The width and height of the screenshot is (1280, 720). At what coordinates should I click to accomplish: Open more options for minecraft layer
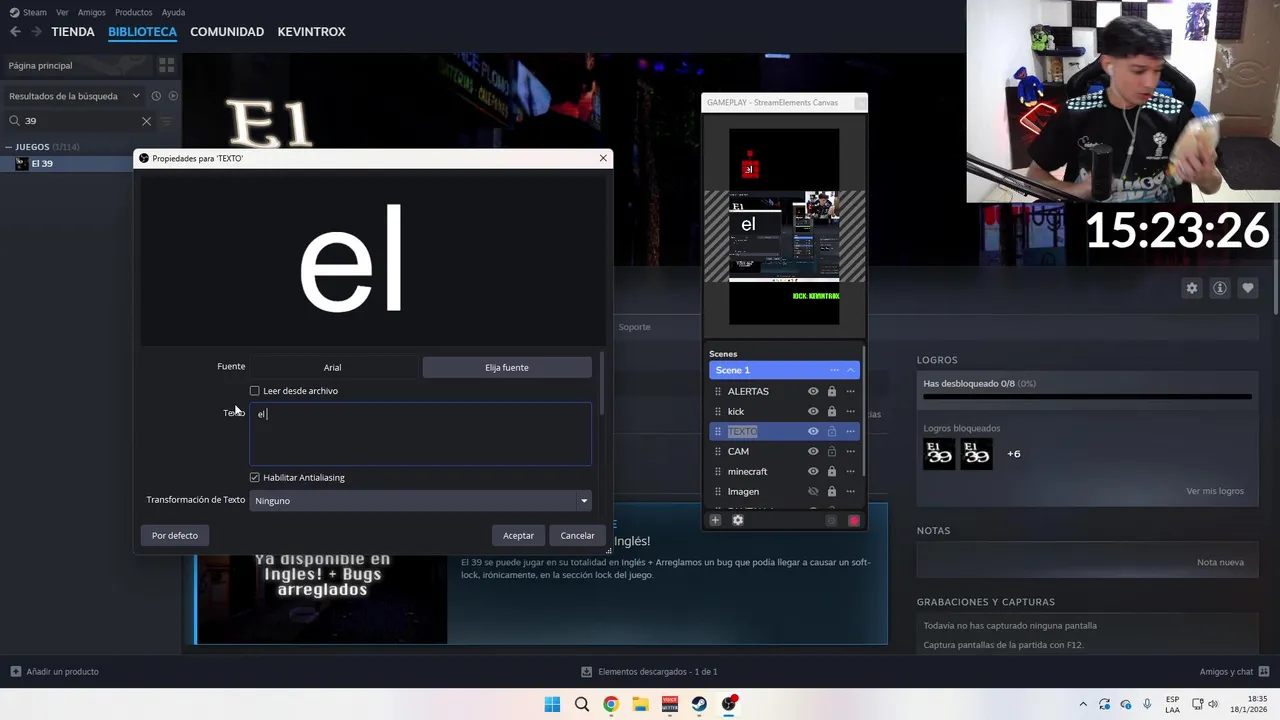[x=850, y=472]
